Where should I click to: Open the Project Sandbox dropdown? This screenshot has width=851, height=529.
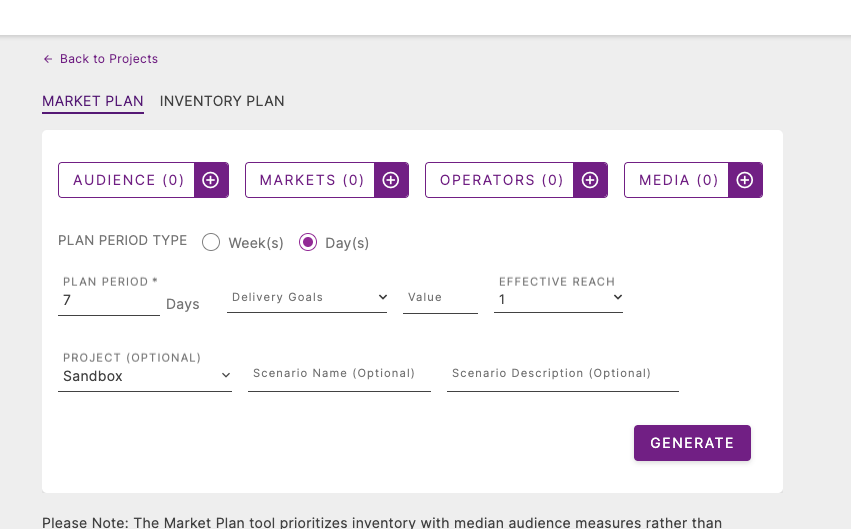coord(145,376)
